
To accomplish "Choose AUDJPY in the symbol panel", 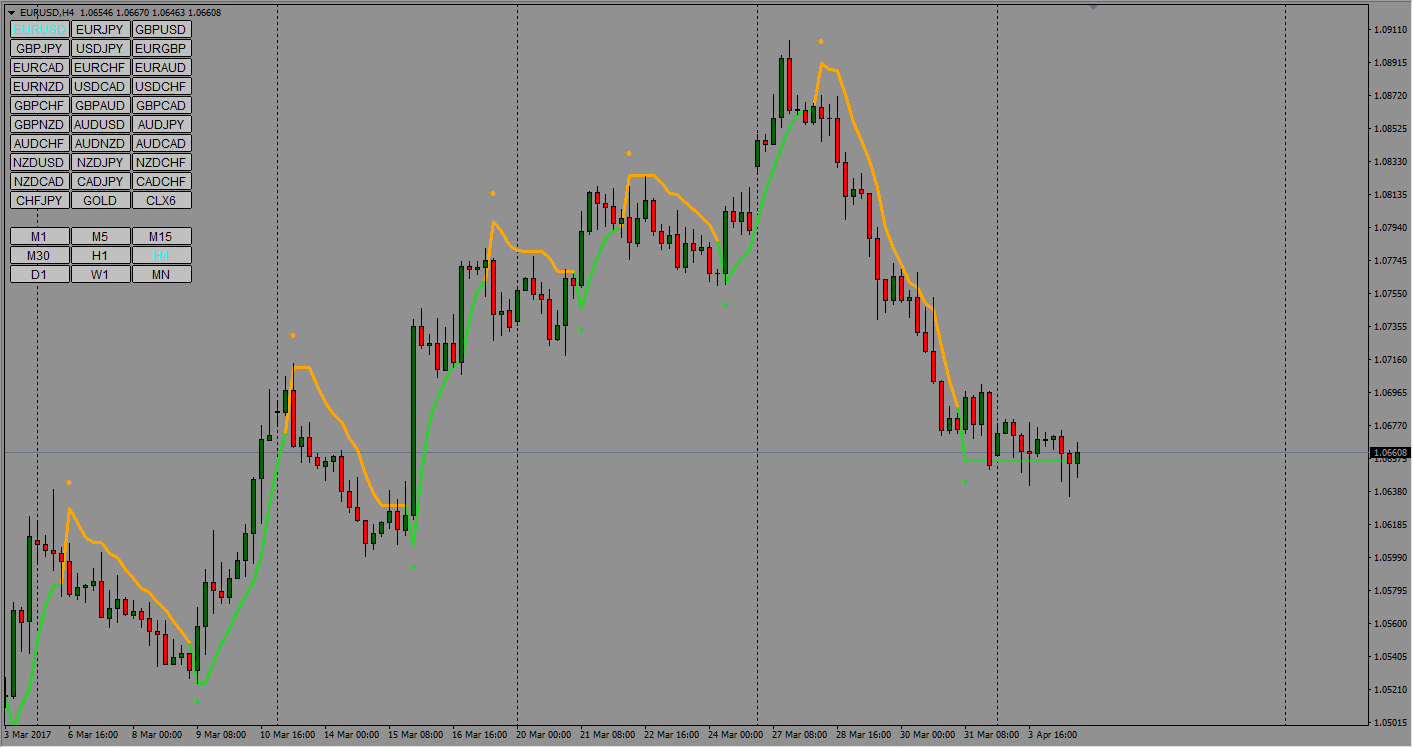I will click(x=161, y=124).
